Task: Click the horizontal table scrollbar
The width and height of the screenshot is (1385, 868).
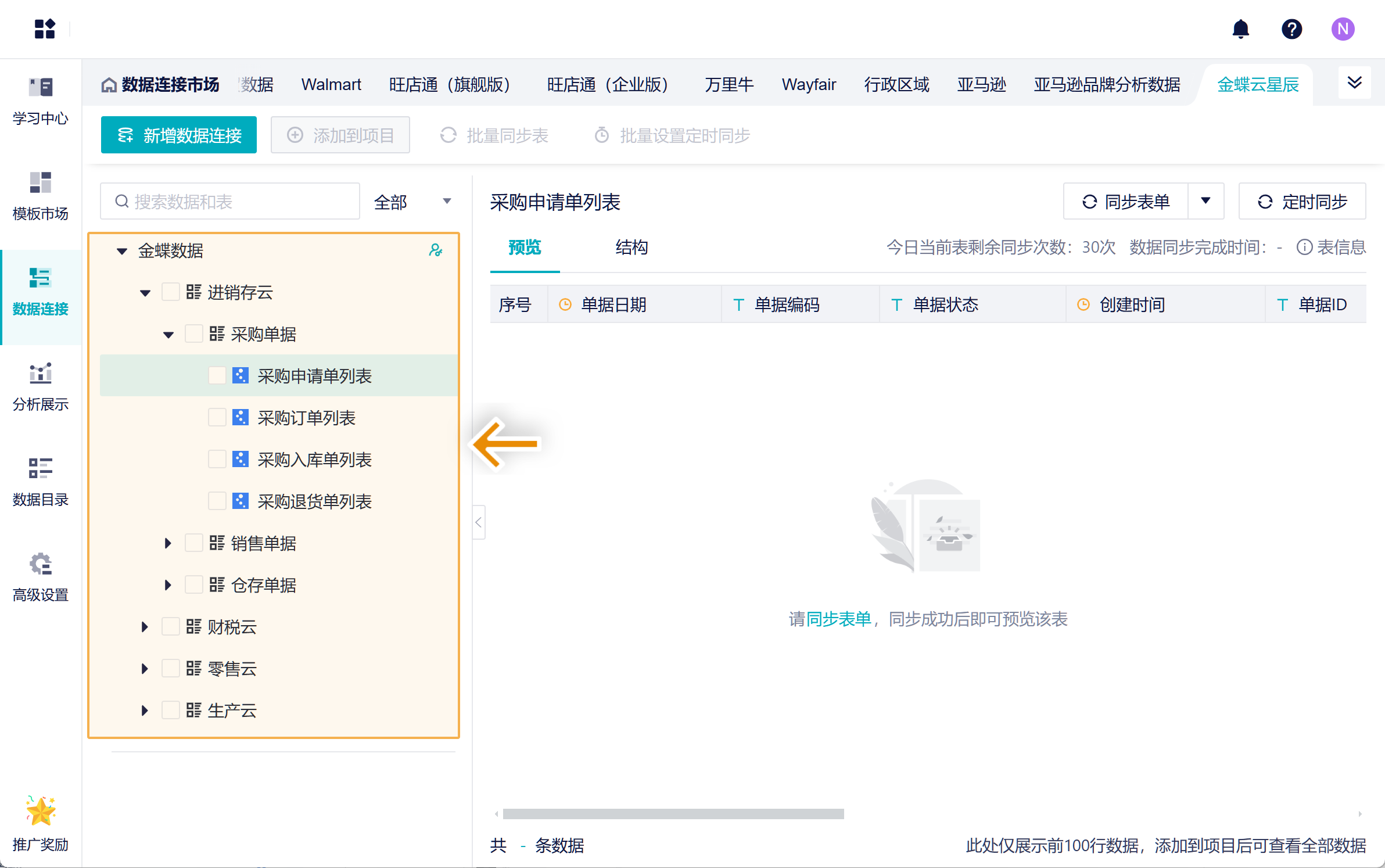Action: [x=673, y=814]
